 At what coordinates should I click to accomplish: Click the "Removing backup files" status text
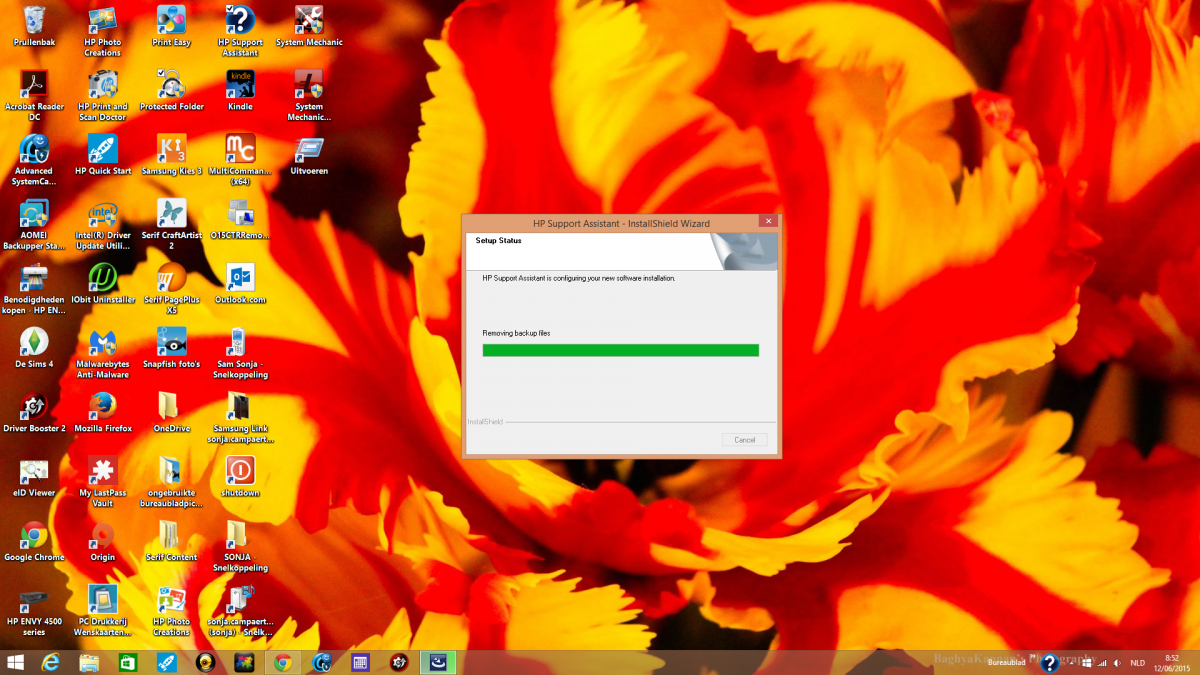pos(516,333)
